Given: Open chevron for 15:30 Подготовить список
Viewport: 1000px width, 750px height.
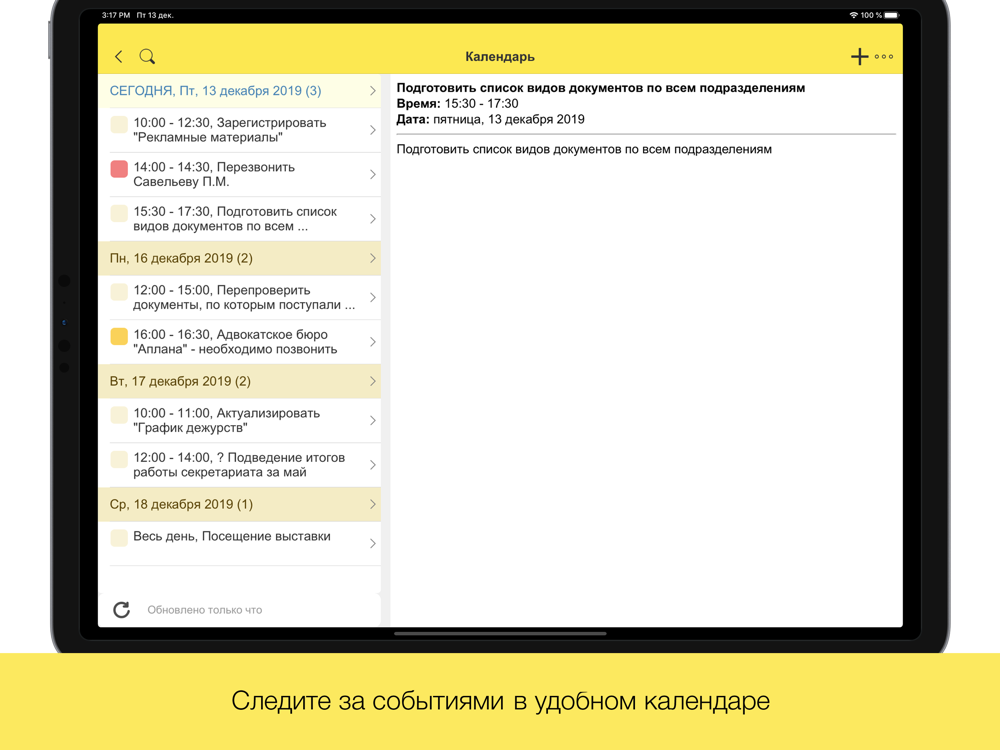Looking at the screenshot, I should click(x=372, y=219).
